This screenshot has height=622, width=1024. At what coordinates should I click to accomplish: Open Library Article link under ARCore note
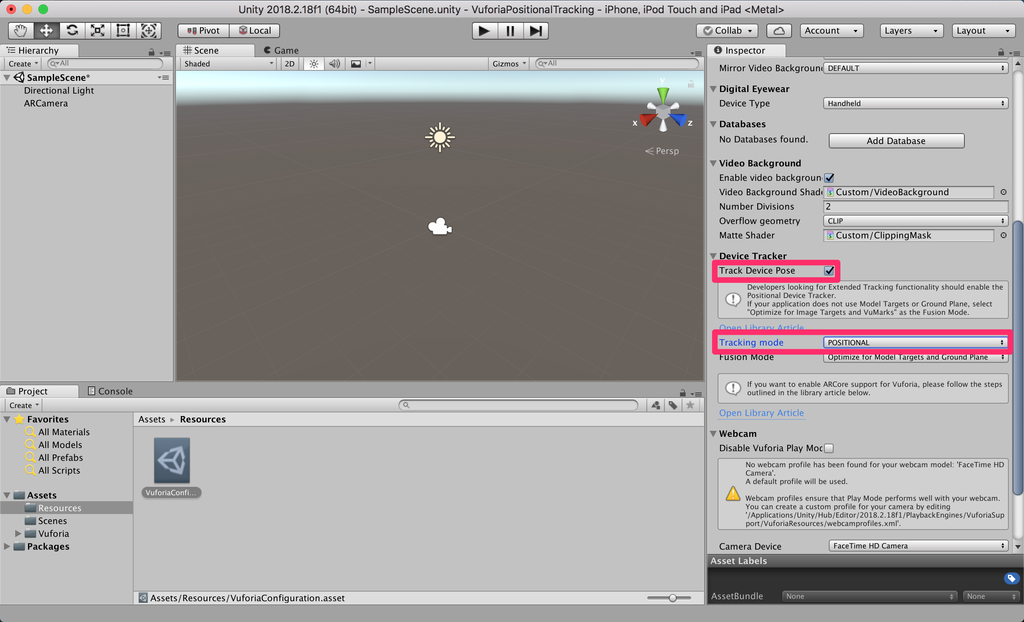click(x=761, y=413)
